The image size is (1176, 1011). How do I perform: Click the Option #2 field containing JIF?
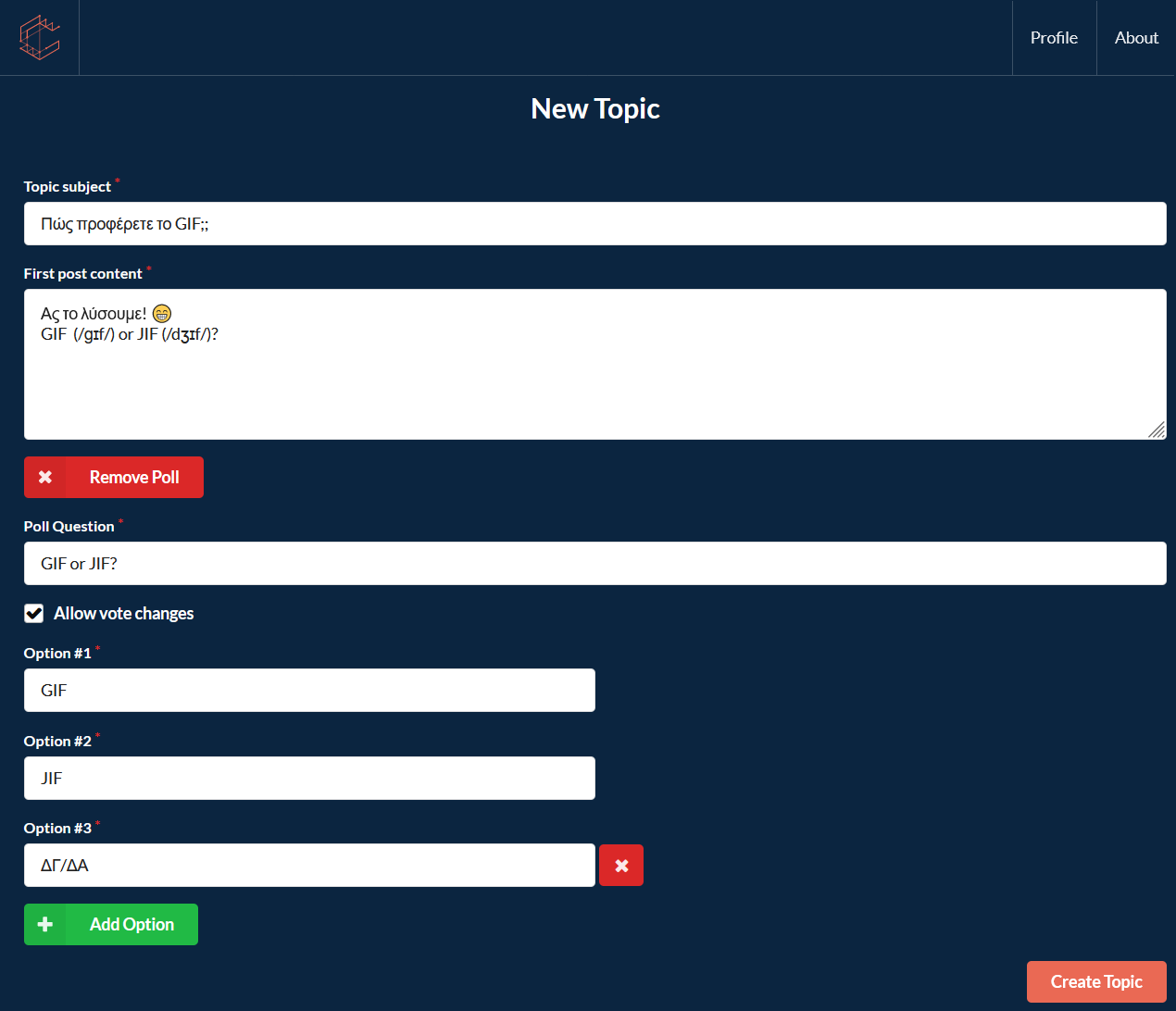pos(309,779)
